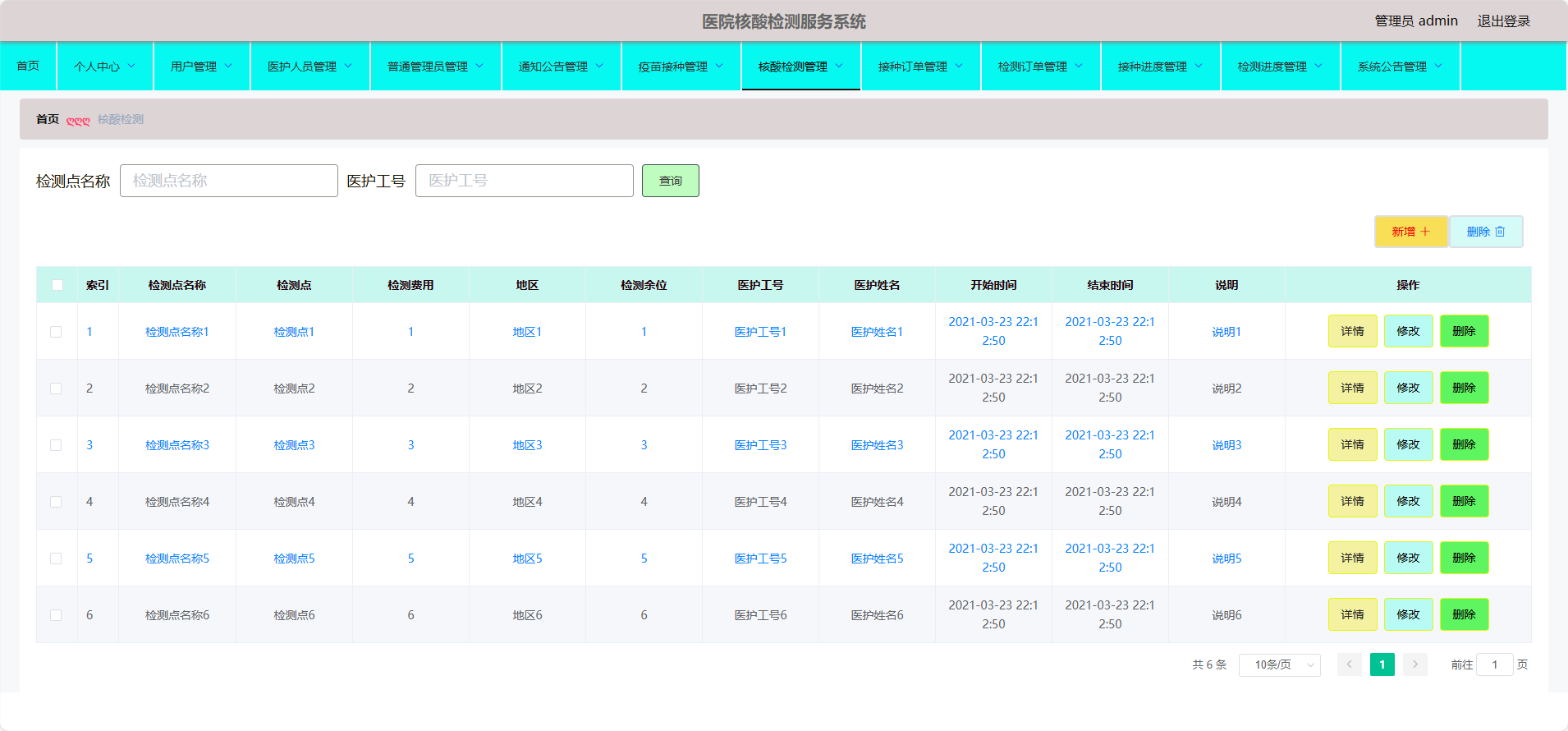The width and height of the screenshot is (1568, 731).
Task: Expand the 普通管理员管理 menu
Action: click(436, 67)
